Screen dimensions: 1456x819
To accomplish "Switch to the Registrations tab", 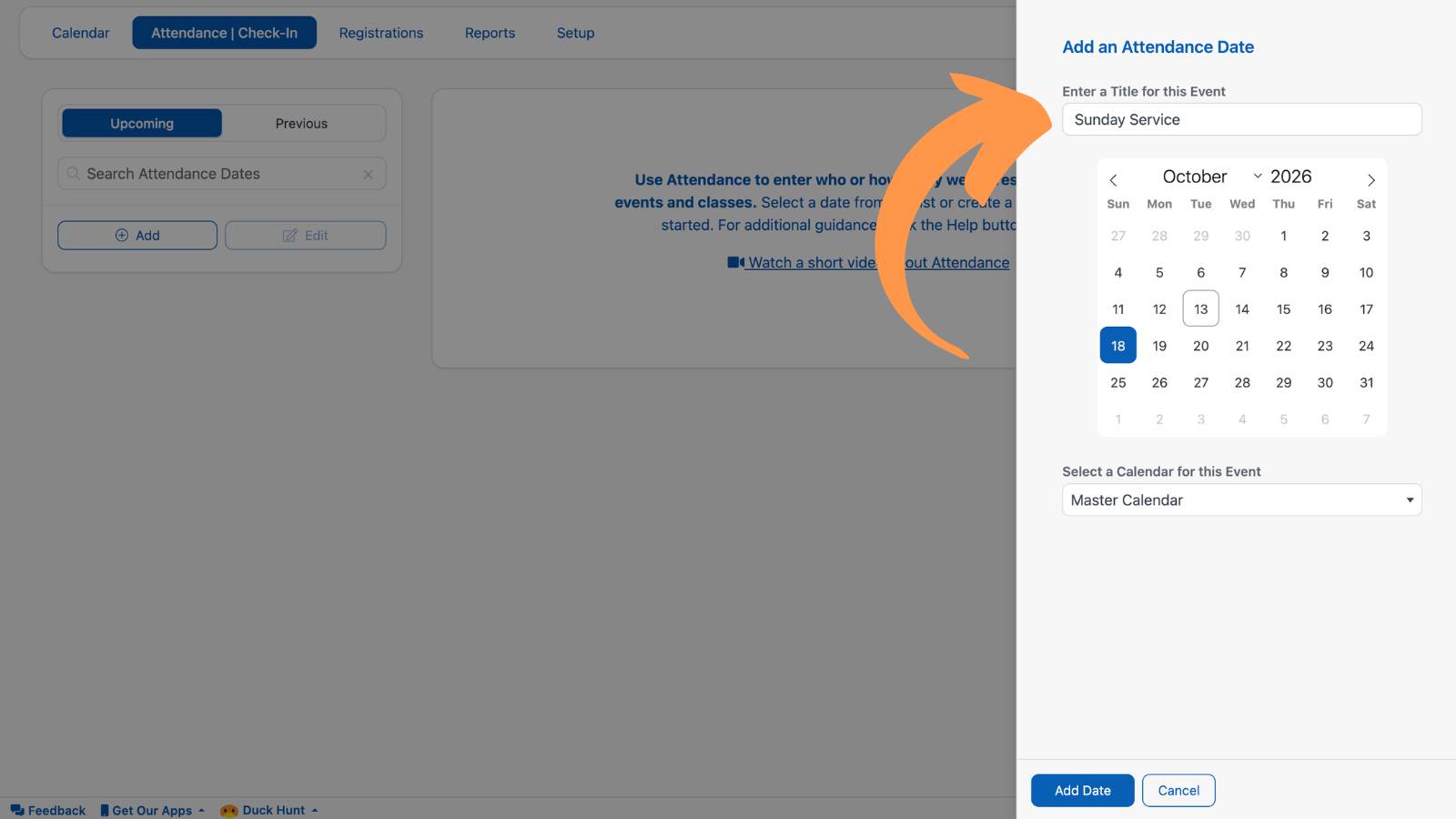I will pos(381,33).
